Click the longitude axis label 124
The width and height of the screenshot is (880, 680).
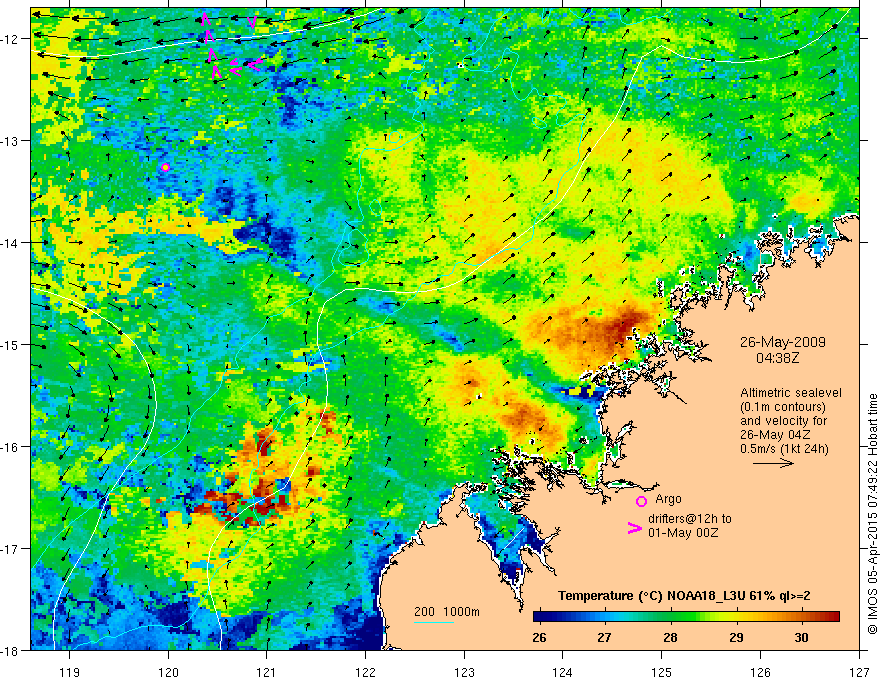tap(563, 672)
